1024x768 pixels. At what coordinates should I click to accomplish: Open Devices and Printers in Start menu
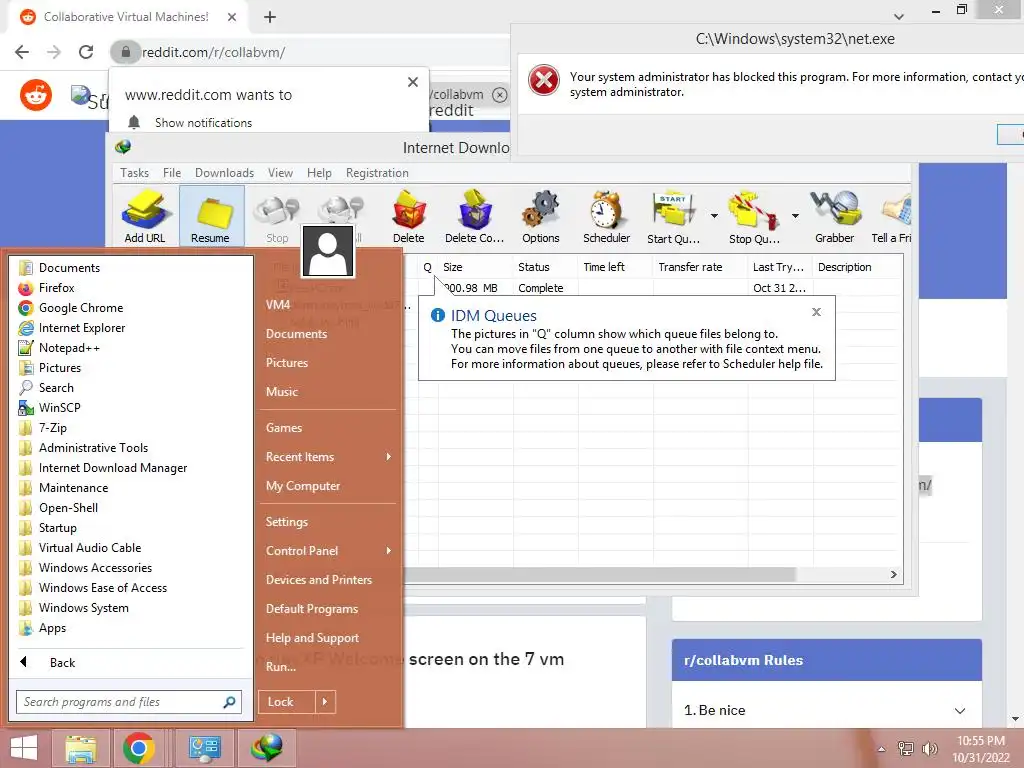click(319, 579)
